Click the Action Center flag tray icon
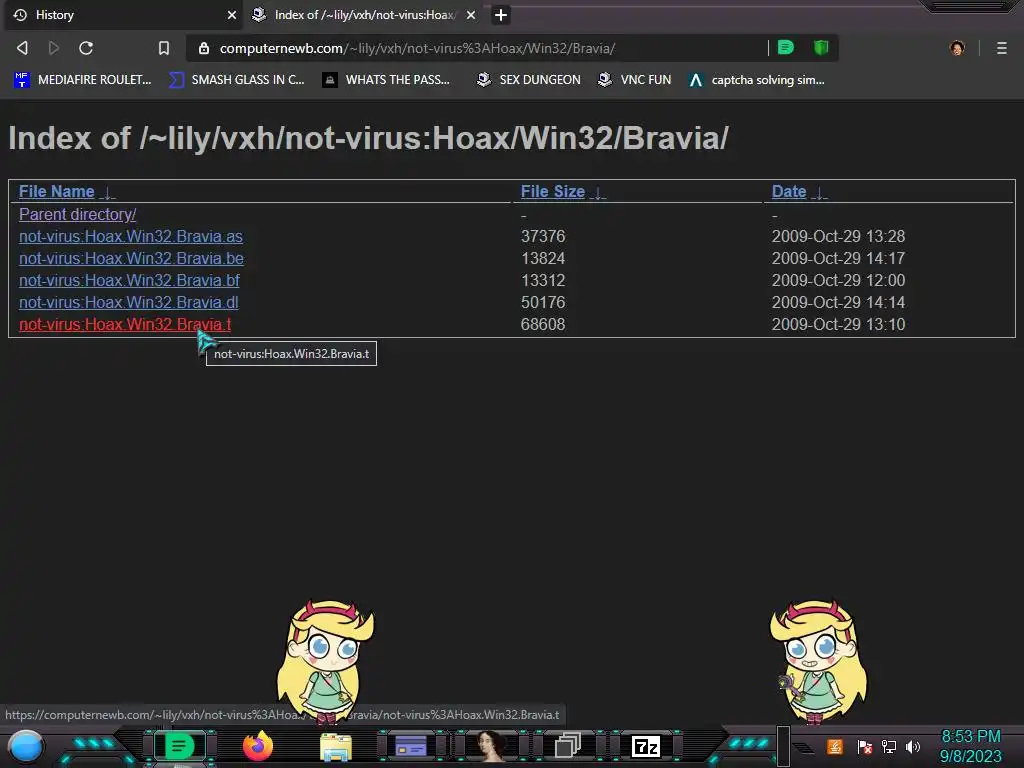Screen dimensions: 1024x768 [864, 746]
